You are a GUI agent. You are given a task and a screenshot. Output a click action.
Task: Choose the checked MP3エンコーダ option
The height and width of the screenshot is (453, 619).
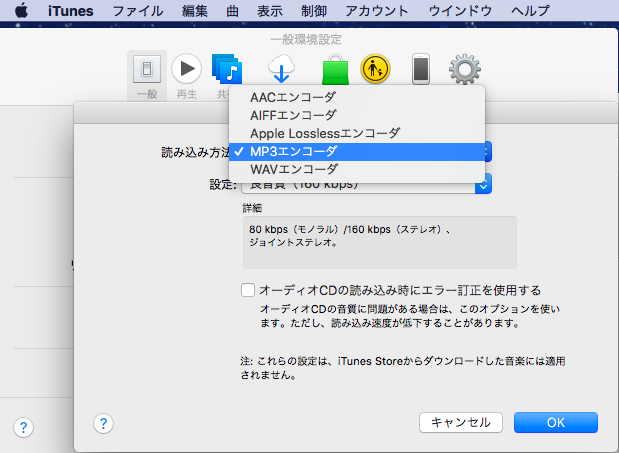pos(357,152)
